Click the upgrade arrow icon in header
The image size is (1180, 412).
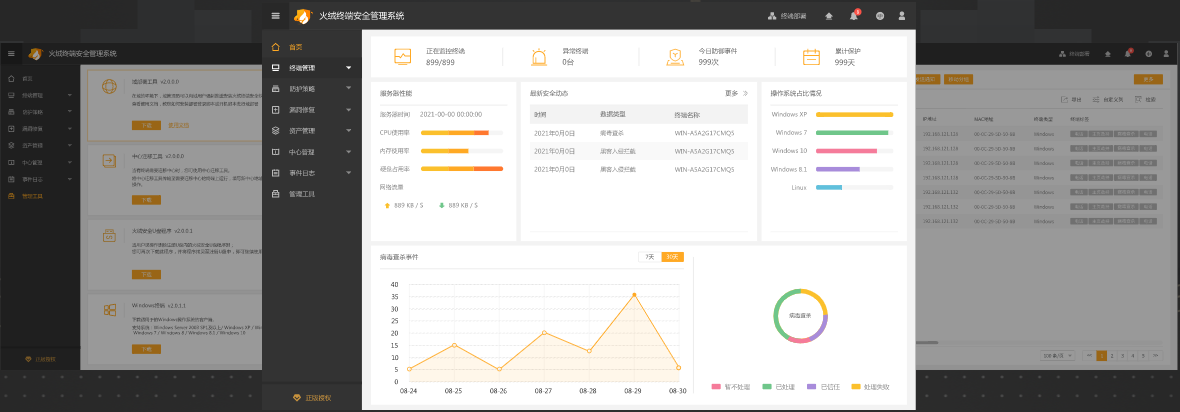(828, 16)
